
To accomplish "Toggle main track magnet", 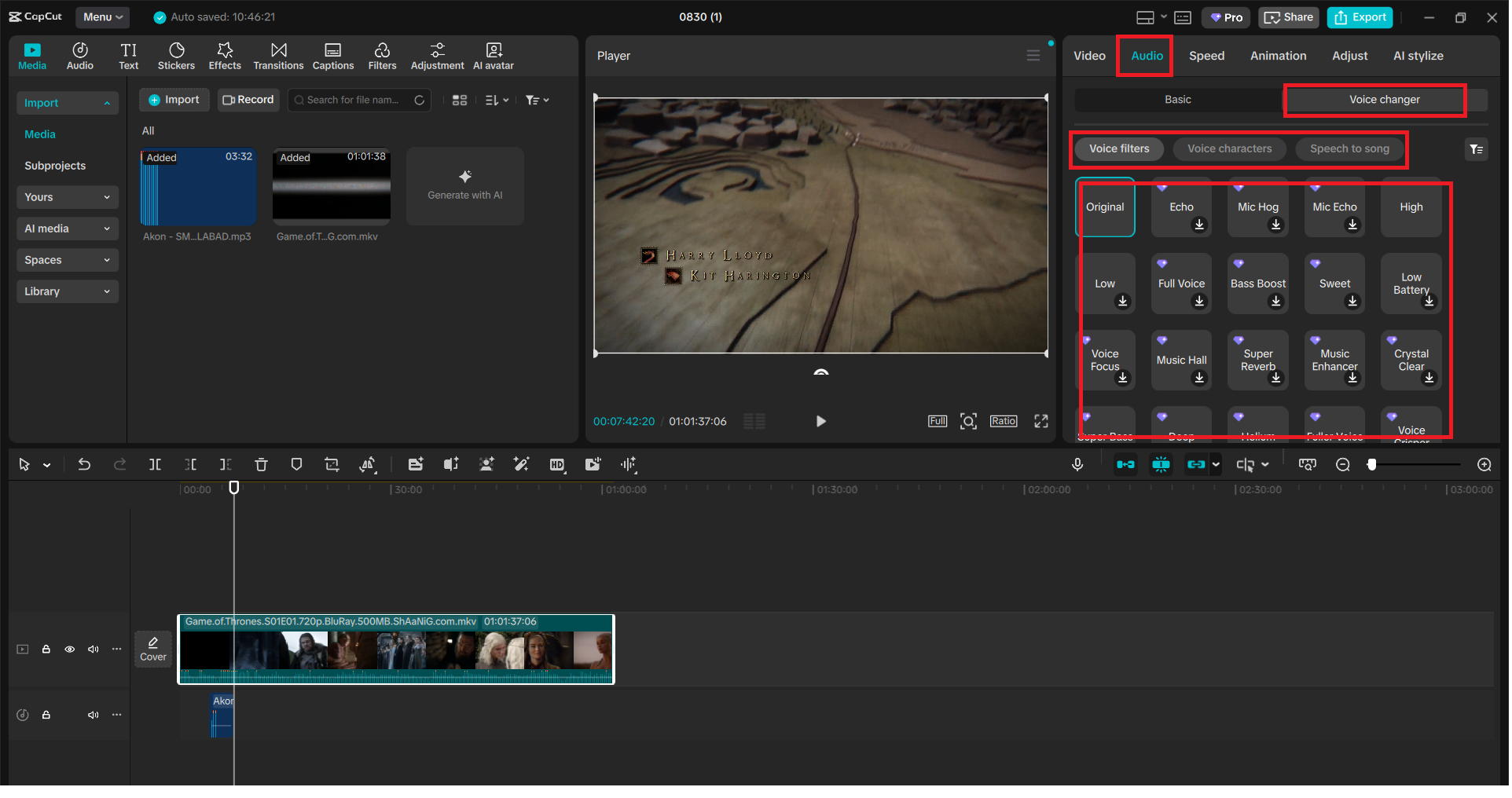I will pos(1125,465).
